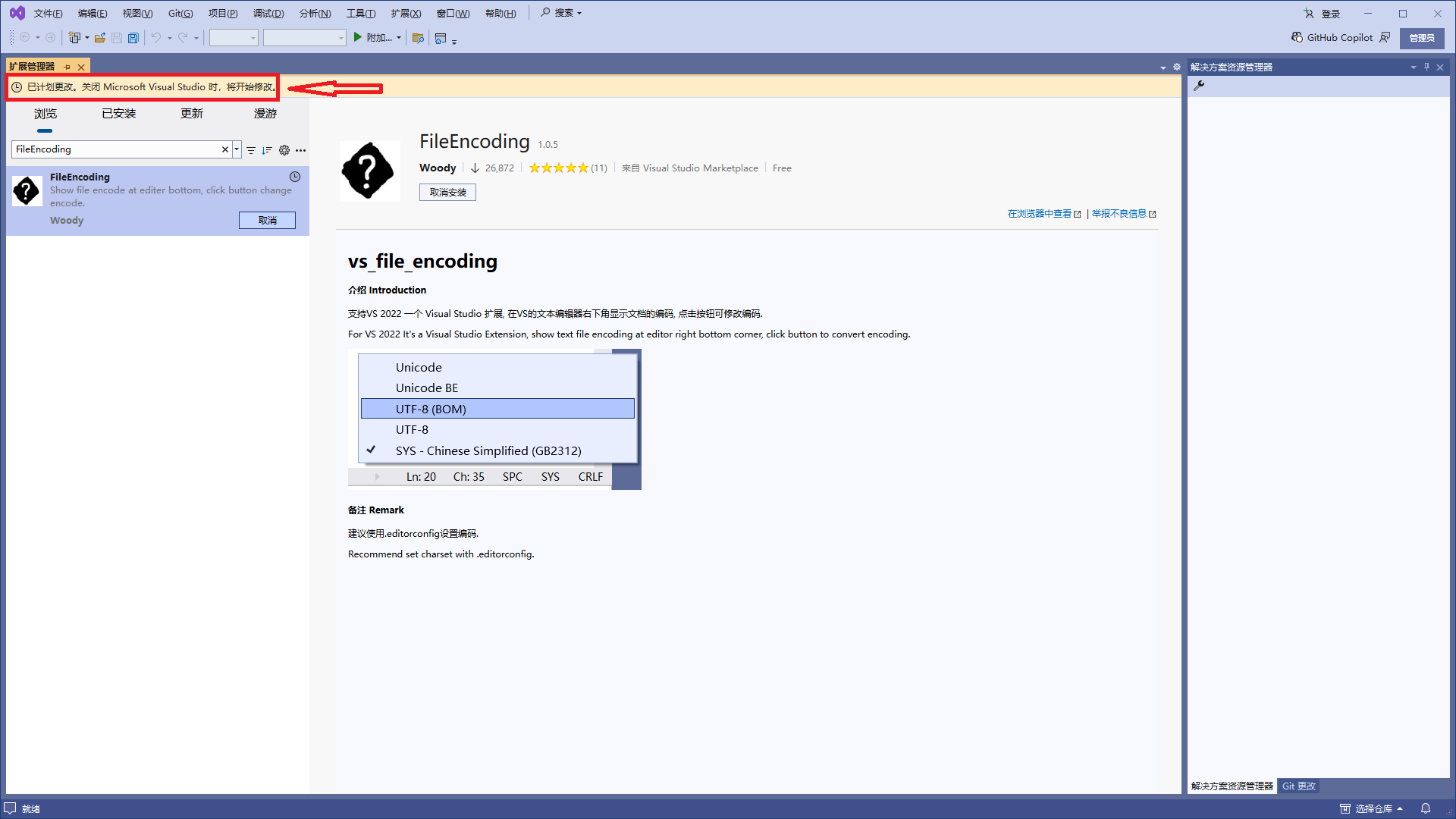Click the 取消安装 button

447,193
